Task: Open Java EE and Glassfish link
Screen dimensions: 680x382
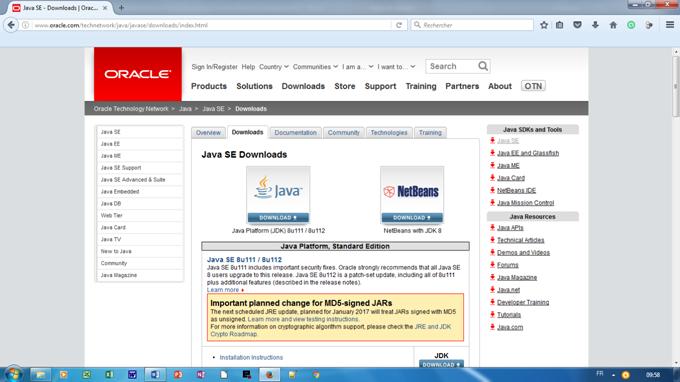Action: 528,153
